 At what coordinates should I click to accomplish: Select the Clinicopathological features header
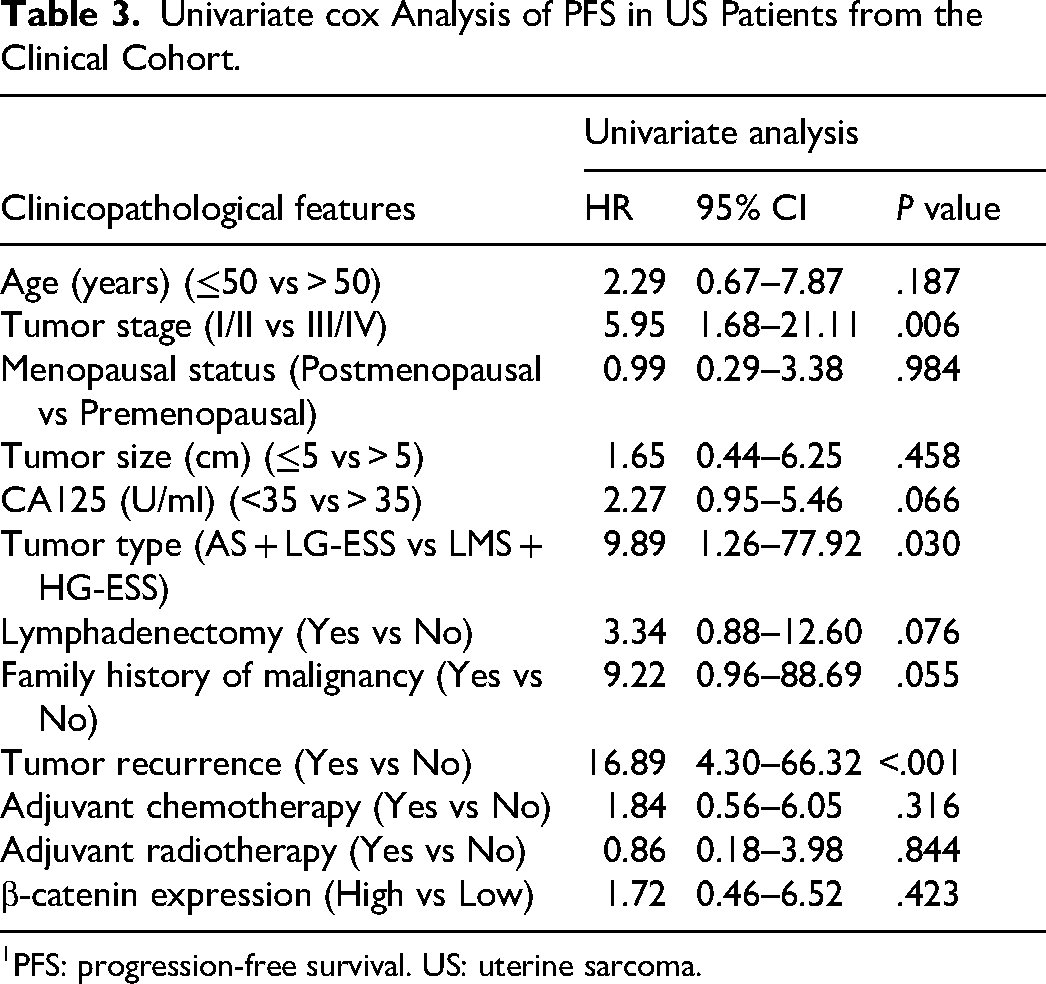pyautogui.click(x=208, y=209)
